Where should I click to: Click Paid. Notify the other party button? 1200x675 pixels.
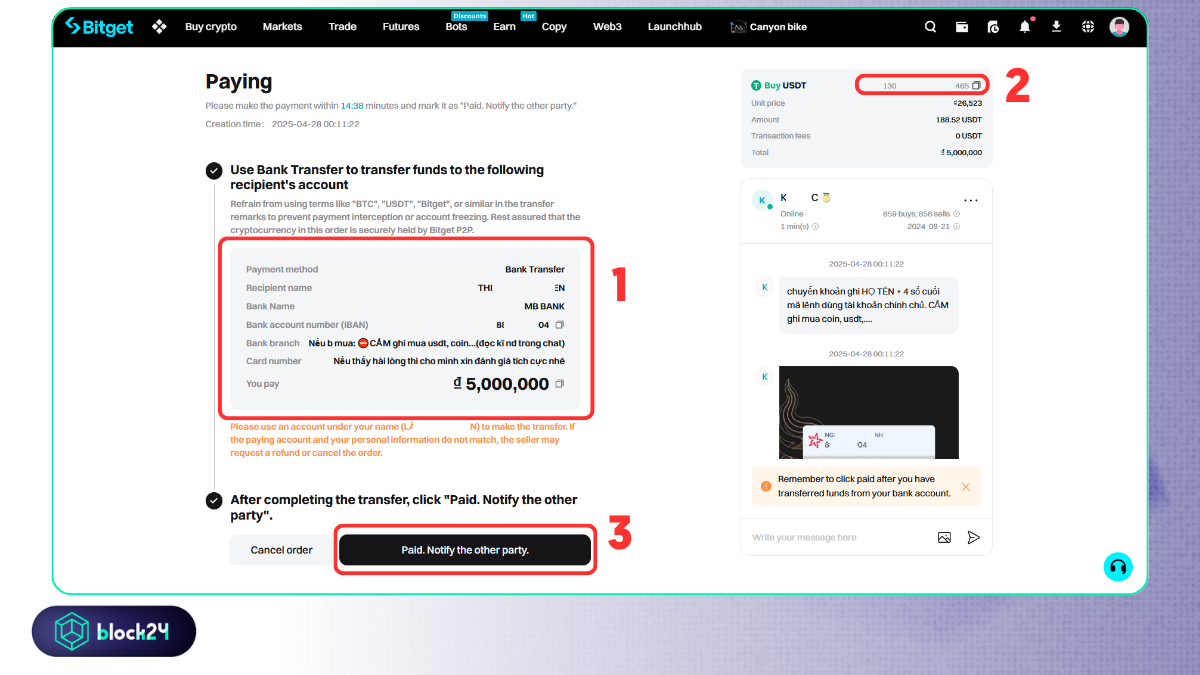pos(465,550)
